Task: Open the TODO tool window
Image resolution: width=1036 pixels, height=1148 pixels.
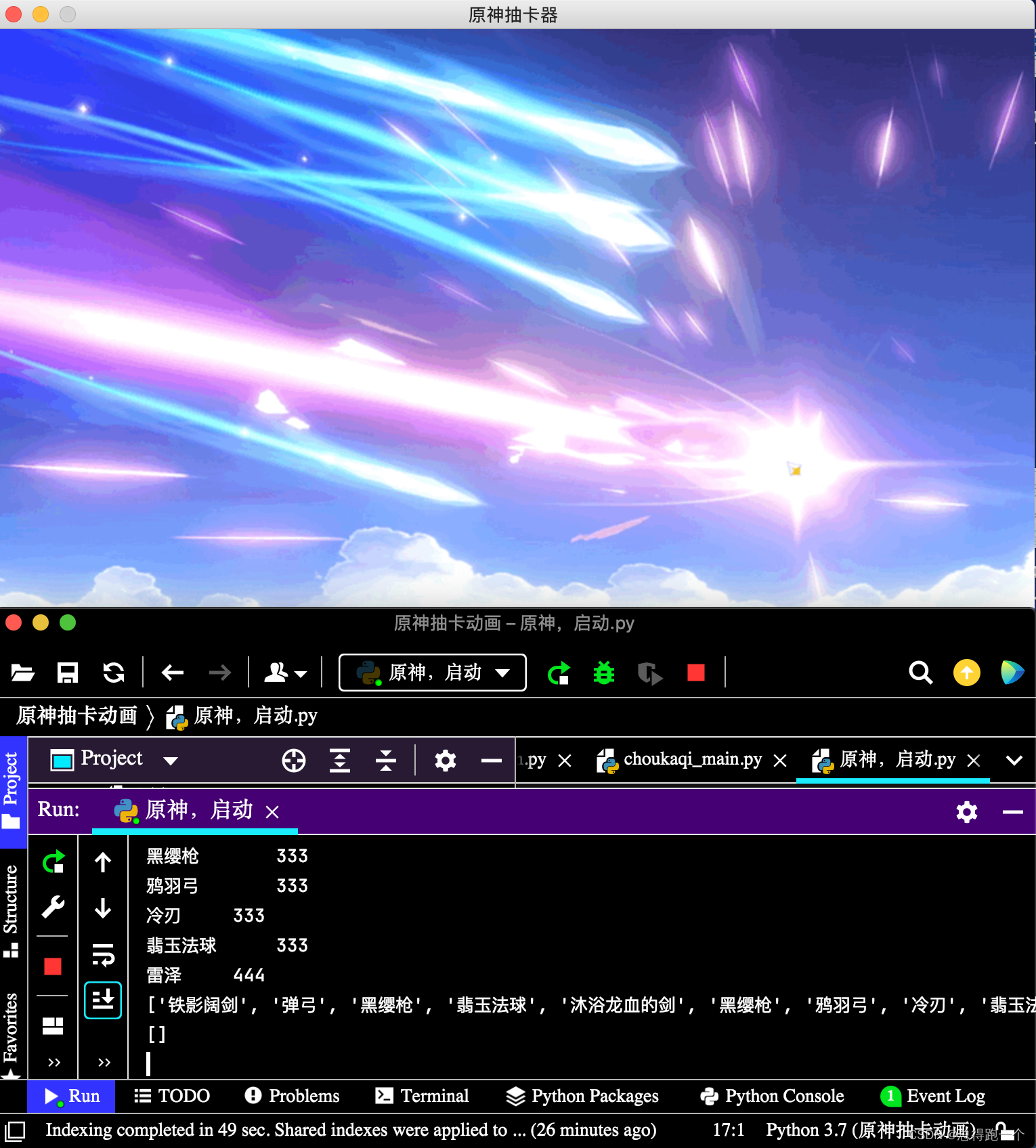Action: [172, 1096]
